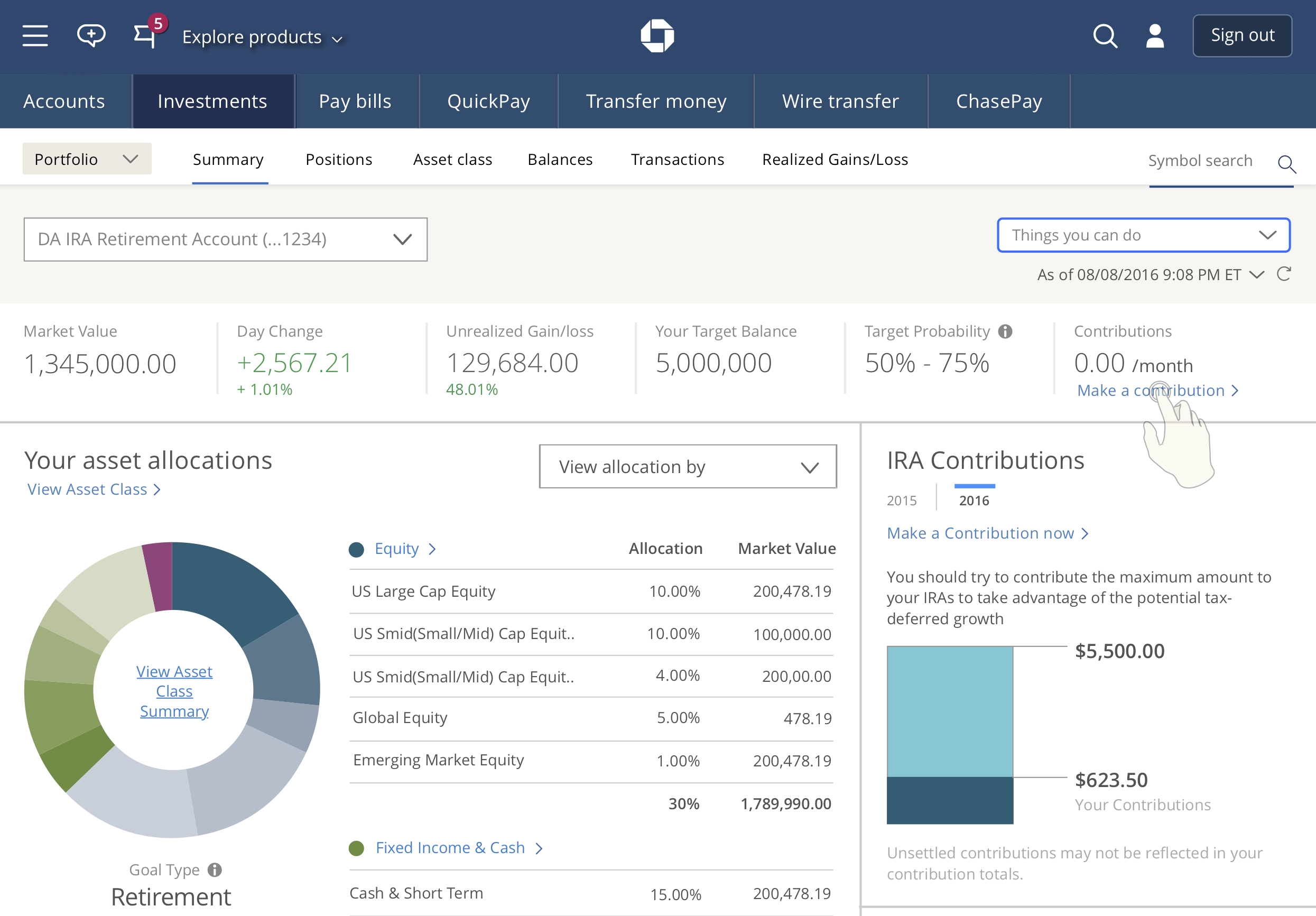The height and width of the screenshot is (916, 1316).
Task: Open the Things you can do dropdown
Action: (1144, 235)
